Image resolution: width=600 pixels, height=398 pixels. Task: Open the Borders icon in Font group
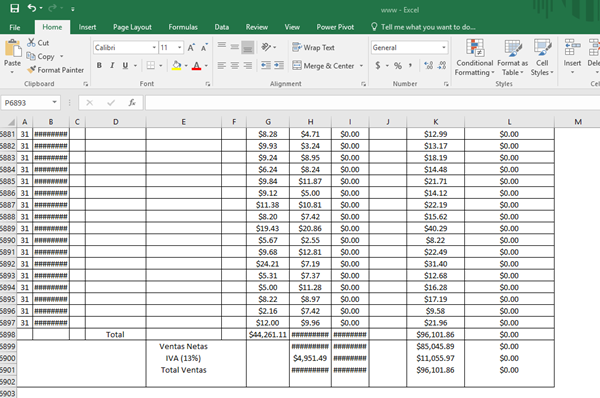[x=151, y=65]
